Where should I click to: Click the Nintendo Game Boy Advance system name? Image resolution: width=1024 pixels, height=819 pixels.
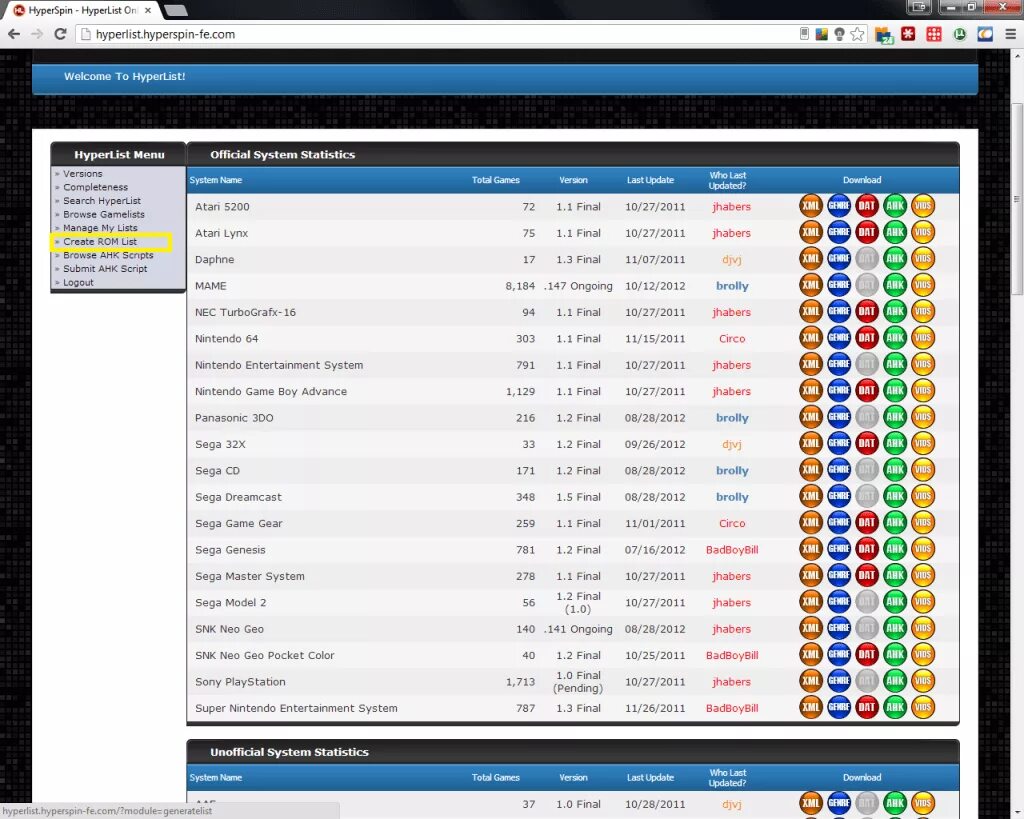(x=271, y=391)
